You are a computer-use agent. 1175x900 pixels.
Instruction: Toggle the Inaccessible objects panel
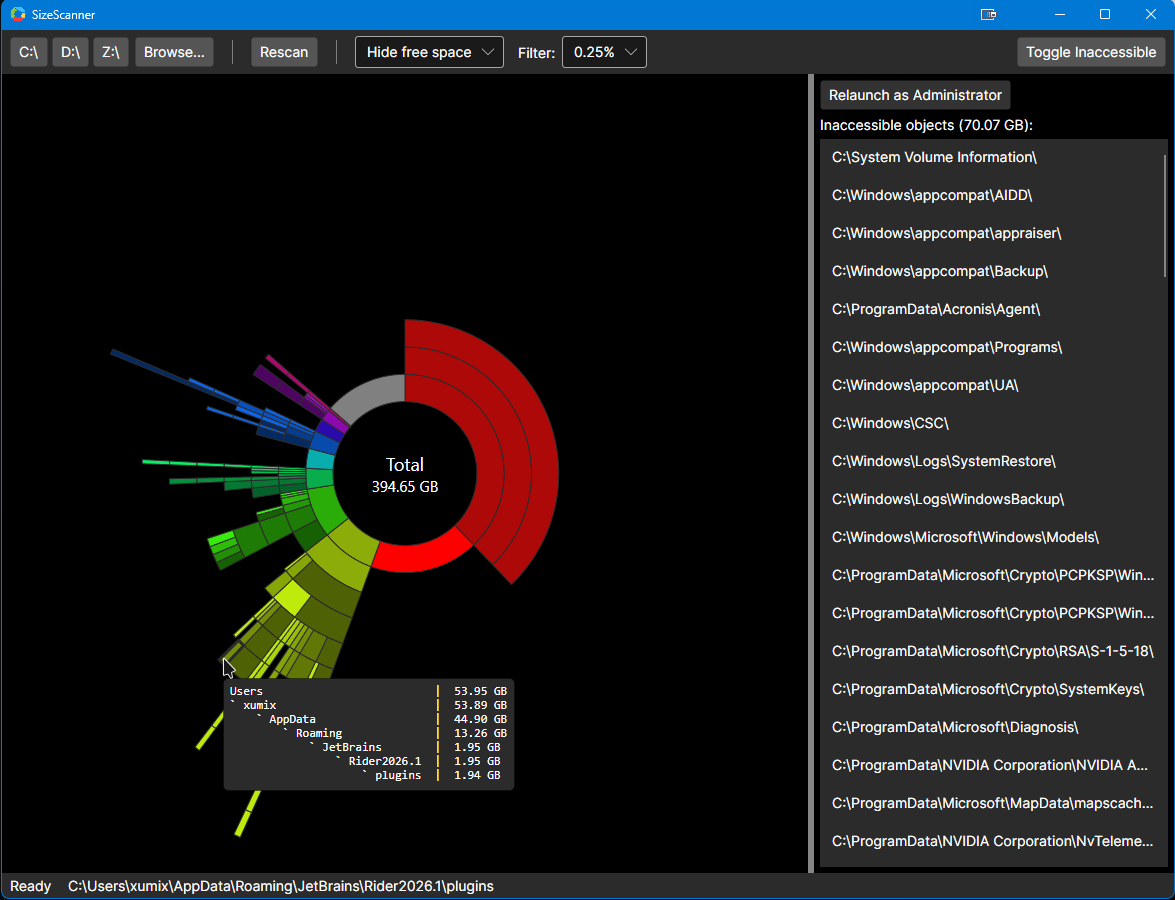point(1090,52)
